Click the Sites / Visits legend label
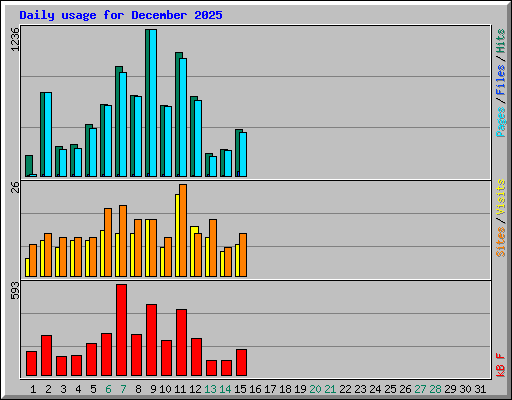The width and height of the screenshot is (512, 400). click(x=500, y=218)
